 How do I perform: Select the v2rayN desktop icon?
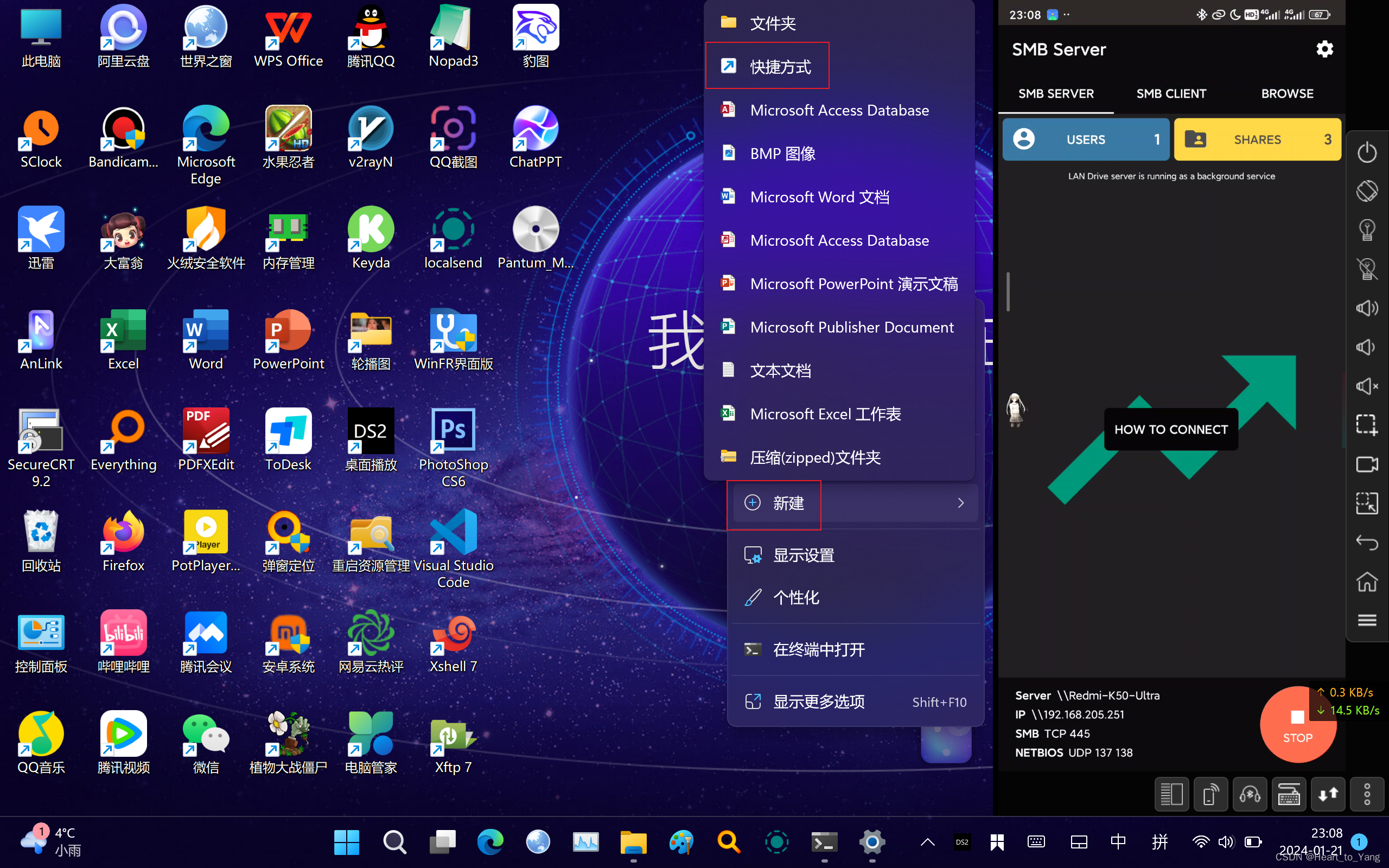click(371, 137)
